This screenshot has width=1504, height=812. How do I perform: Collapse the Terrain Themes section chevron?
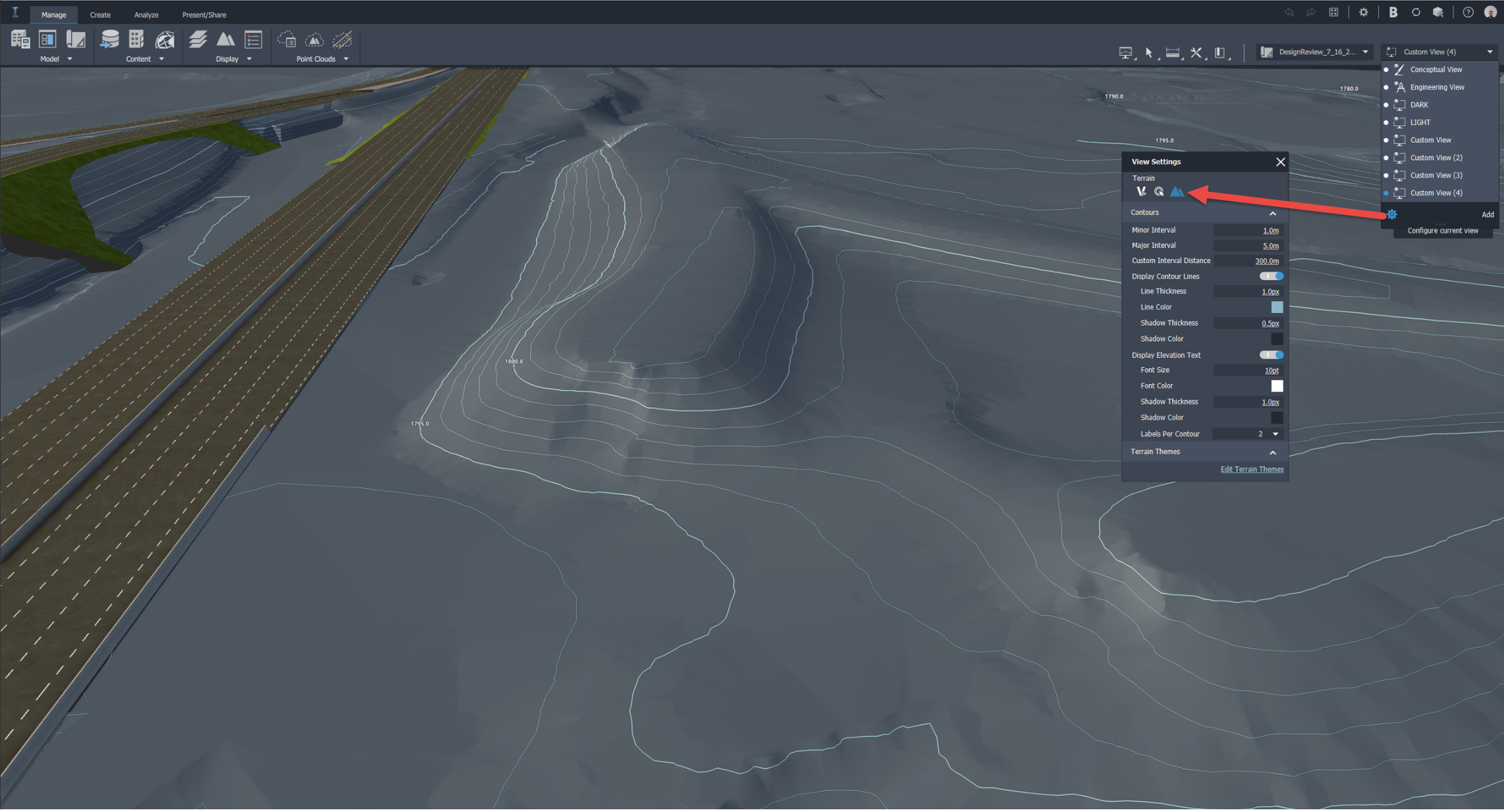[1273, 452]
